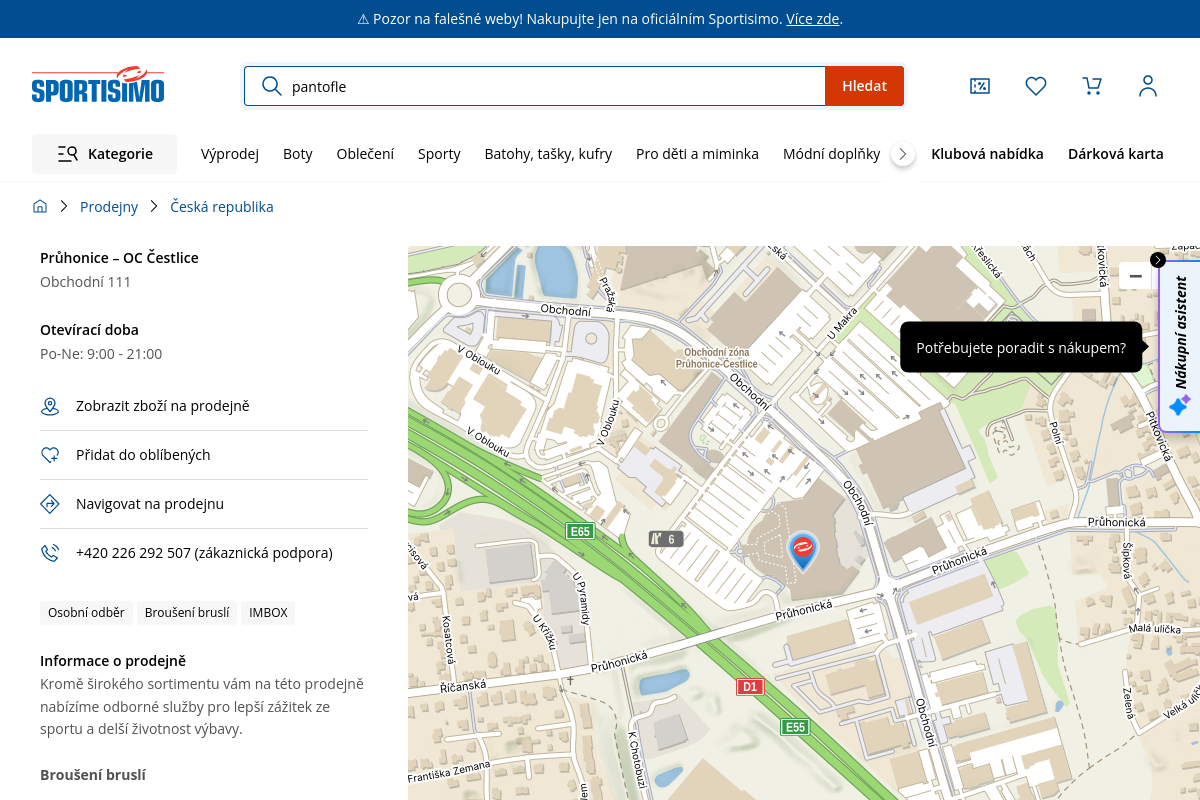1200x800 pixels.
Task: Click the Hledat search button
Action: click(x=864, y=86)
